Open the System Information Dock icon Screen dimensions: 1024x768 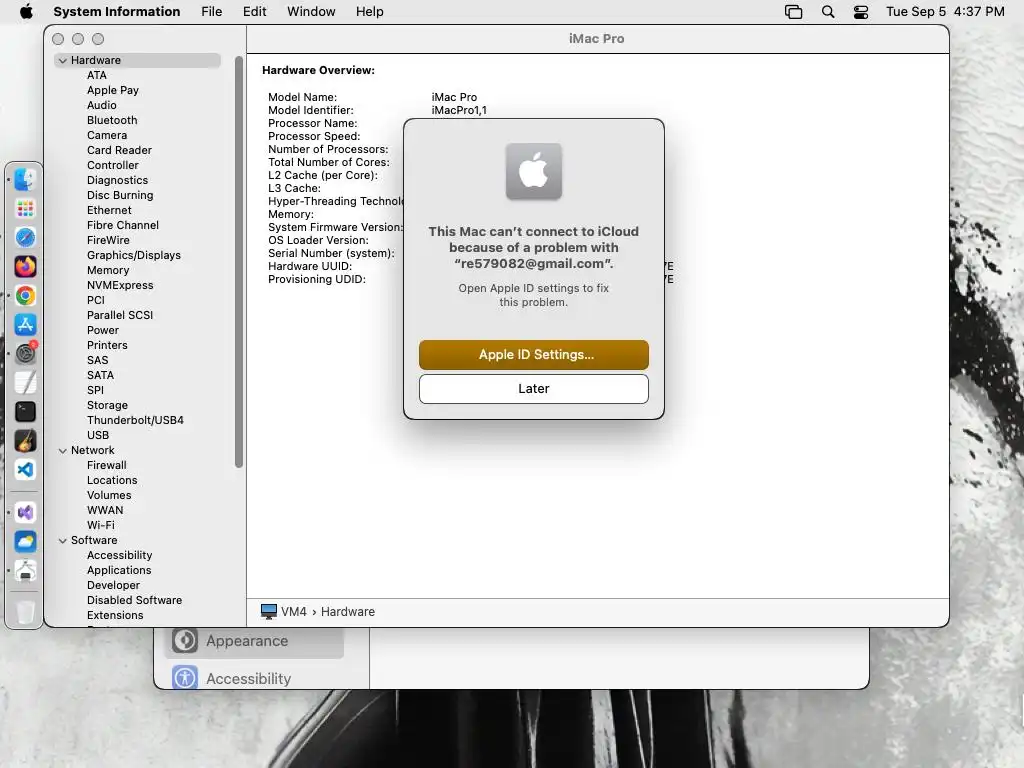click(25, 571)
